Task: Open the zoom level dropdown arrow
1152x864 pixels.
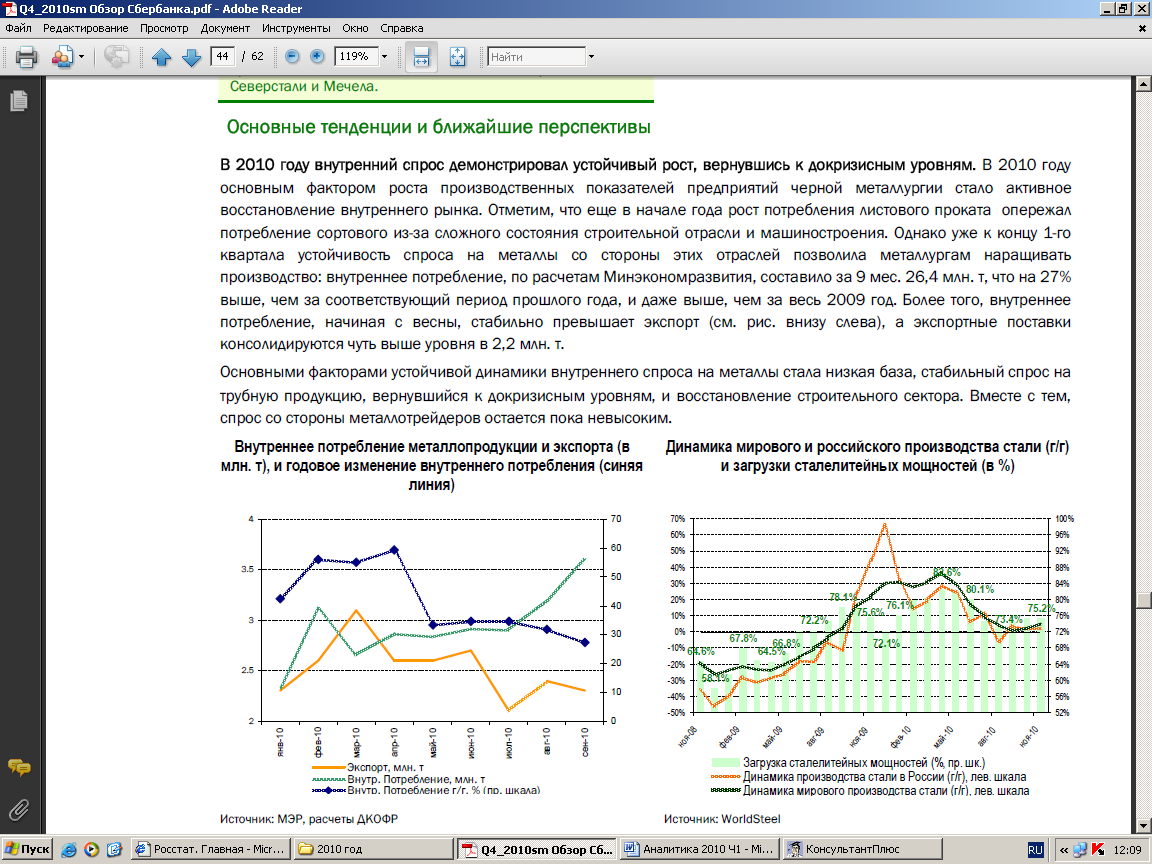Action: pos(384,57)
